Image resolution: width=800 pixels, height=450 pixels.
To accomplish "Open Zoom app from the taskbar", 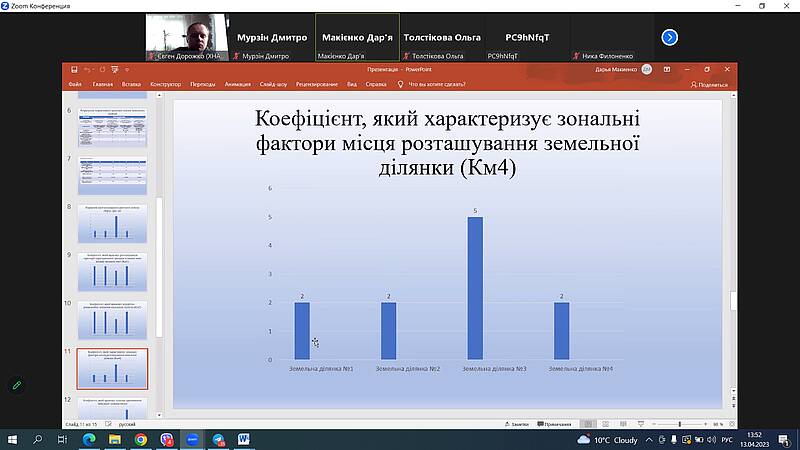I will click(192, 439).
